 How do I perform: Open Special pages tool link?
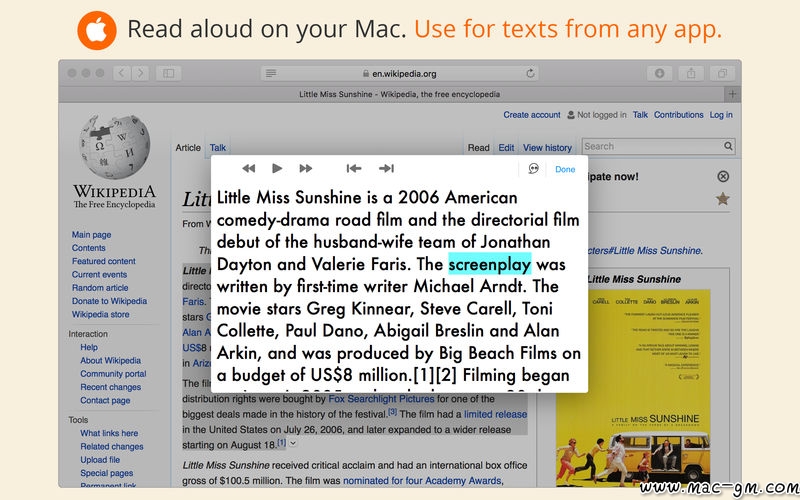(x=107, y=473)
